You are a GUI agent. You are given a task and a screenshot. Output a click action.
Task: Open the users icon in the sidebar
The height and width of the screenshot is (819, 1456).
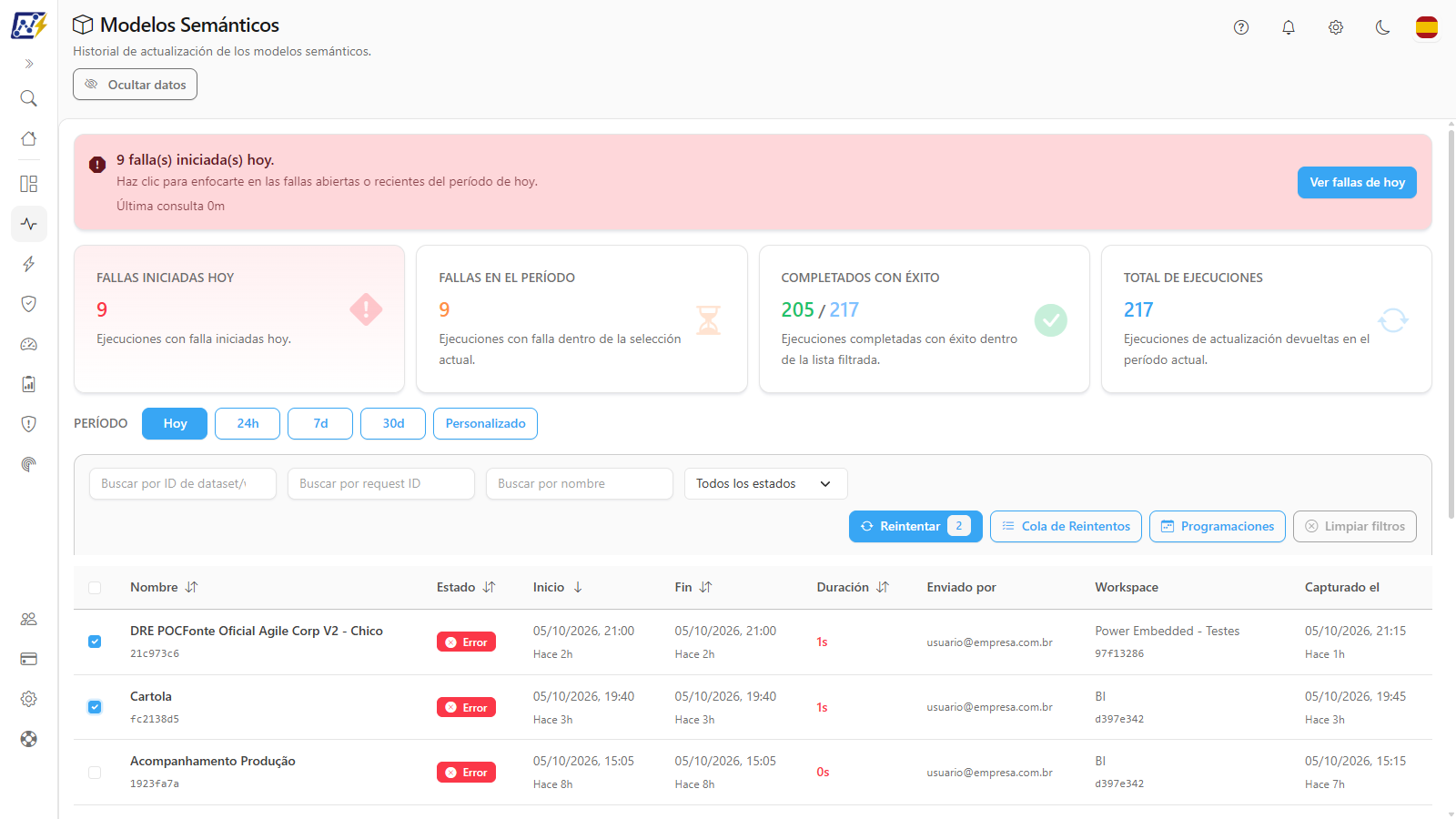tap(29, 619)
